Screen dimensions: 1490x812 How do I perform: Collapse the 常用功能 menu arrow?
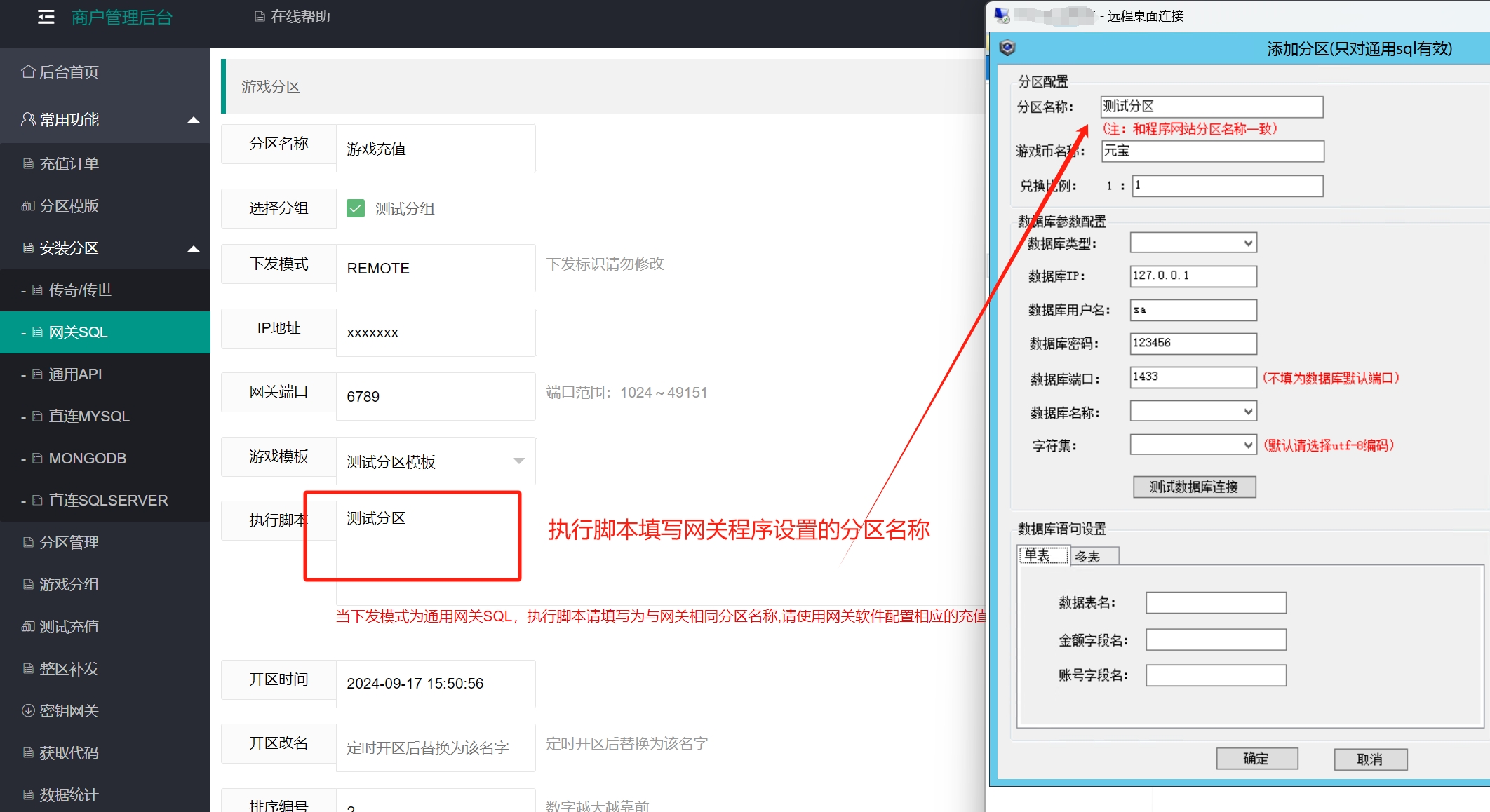pos(194,120)
